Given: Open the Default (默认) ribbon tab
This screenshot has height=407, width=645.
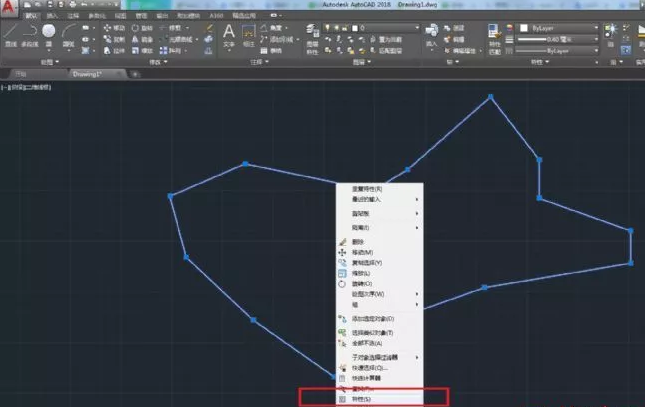Looking at the screenshot, I should click(x=31, y=16).
